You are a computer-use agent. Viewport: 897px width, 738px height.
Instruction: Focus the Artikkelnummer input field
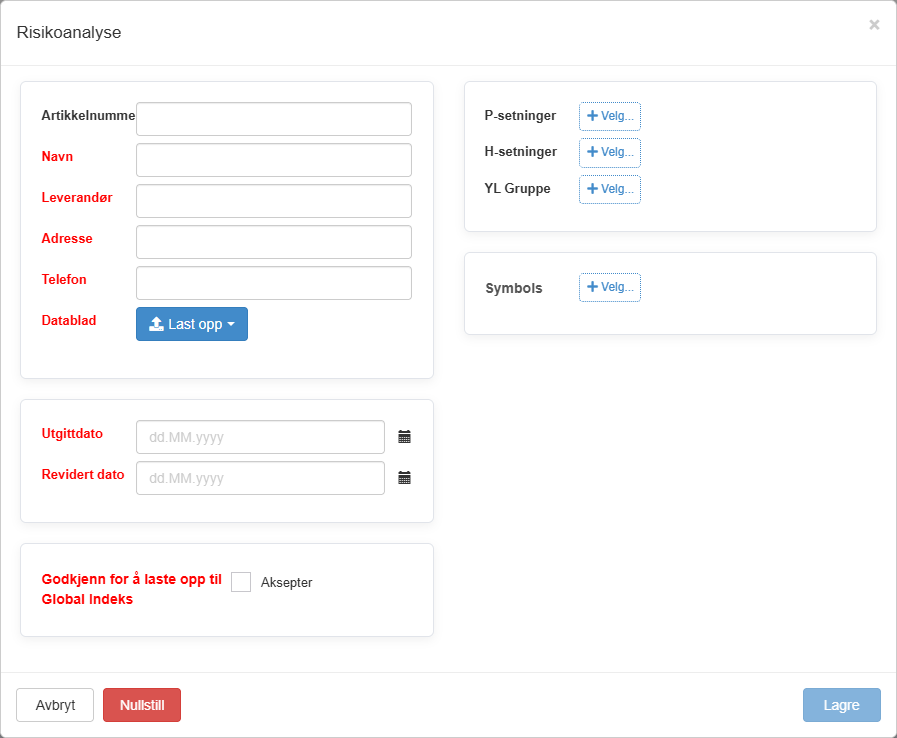[274, 119]
